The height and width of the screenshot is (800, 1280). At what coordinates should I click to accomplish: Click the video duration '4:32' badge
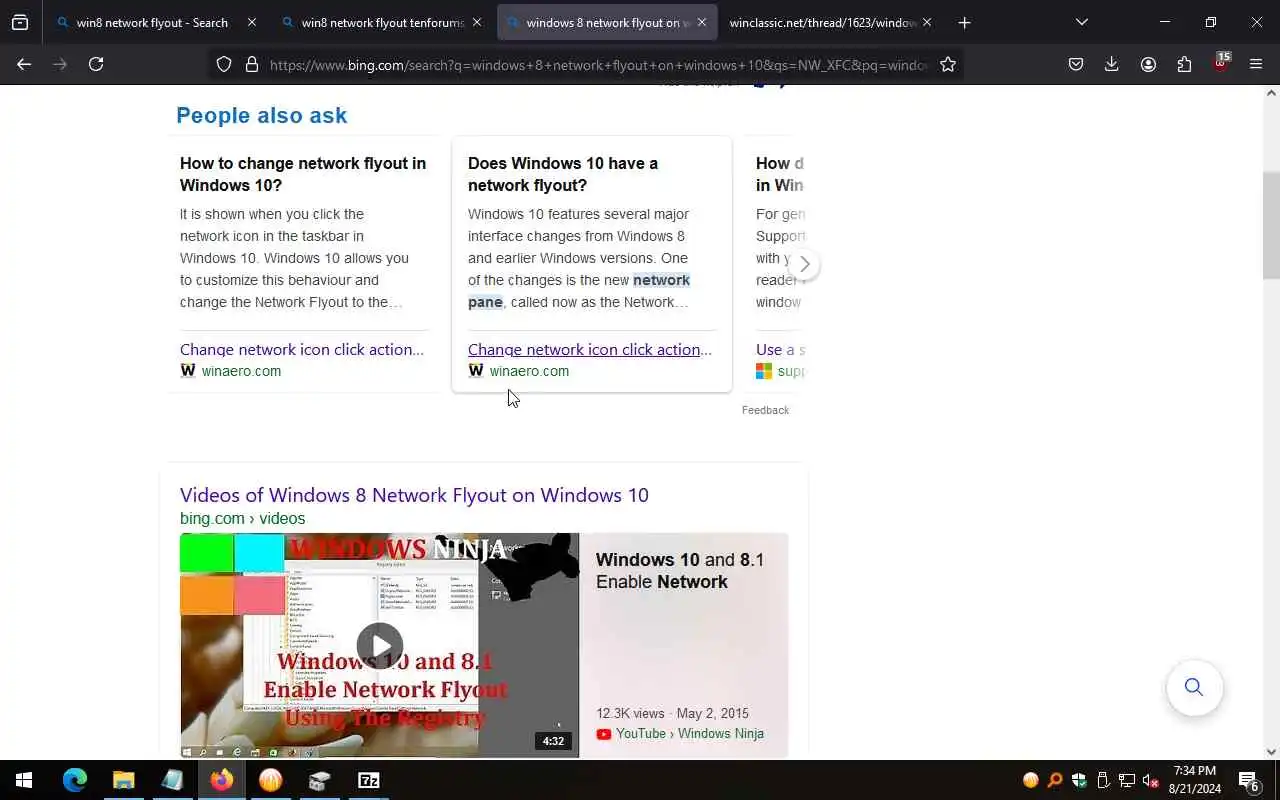click(x=553, y=741)
